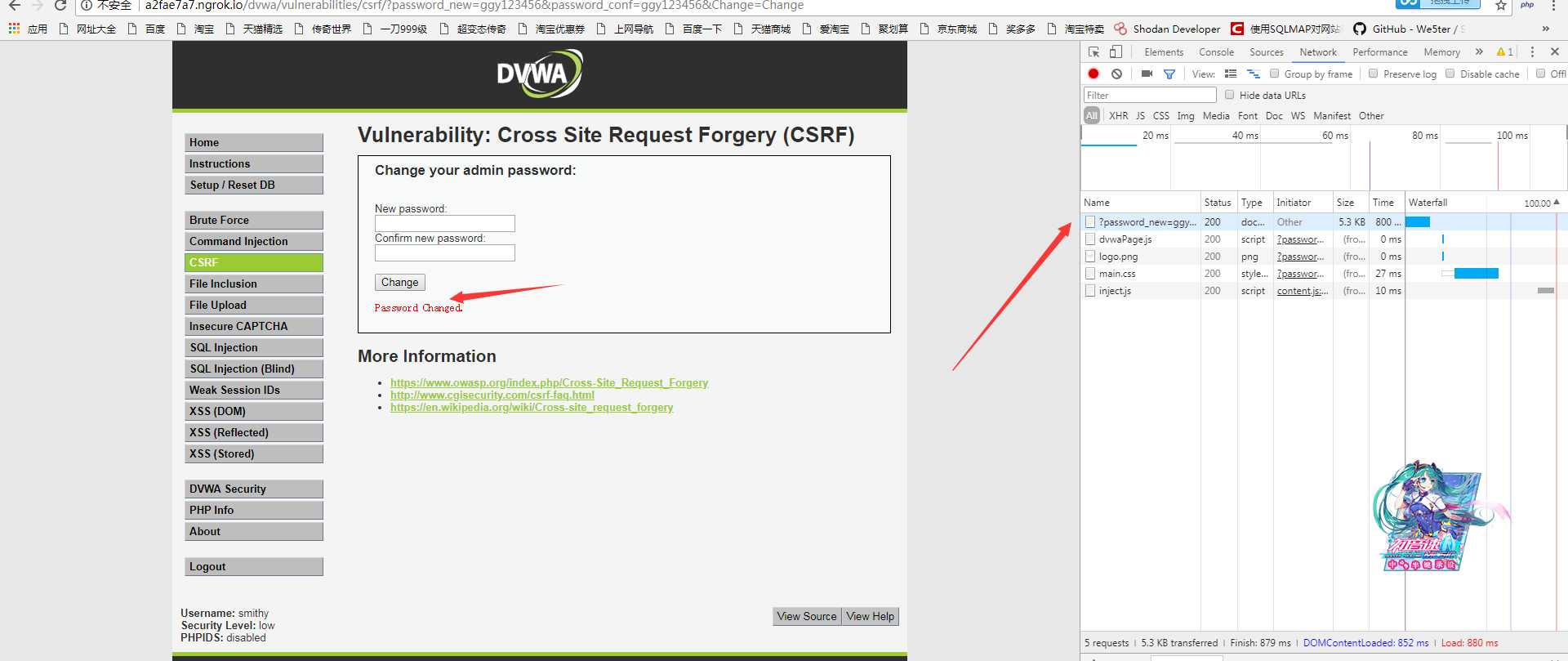Select the main.css request row icon

click(x=1090, y=274)
